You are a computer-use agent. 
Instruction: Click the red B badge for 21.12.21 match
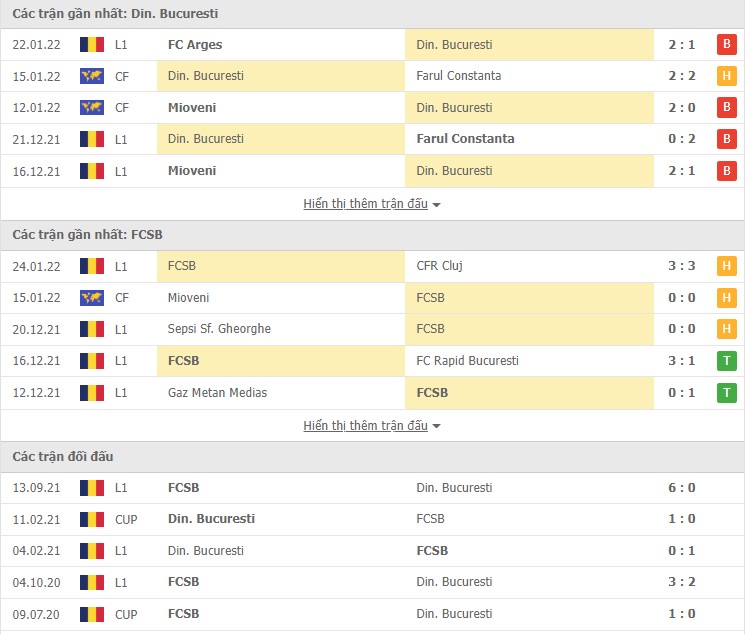(x=727, y=139)
